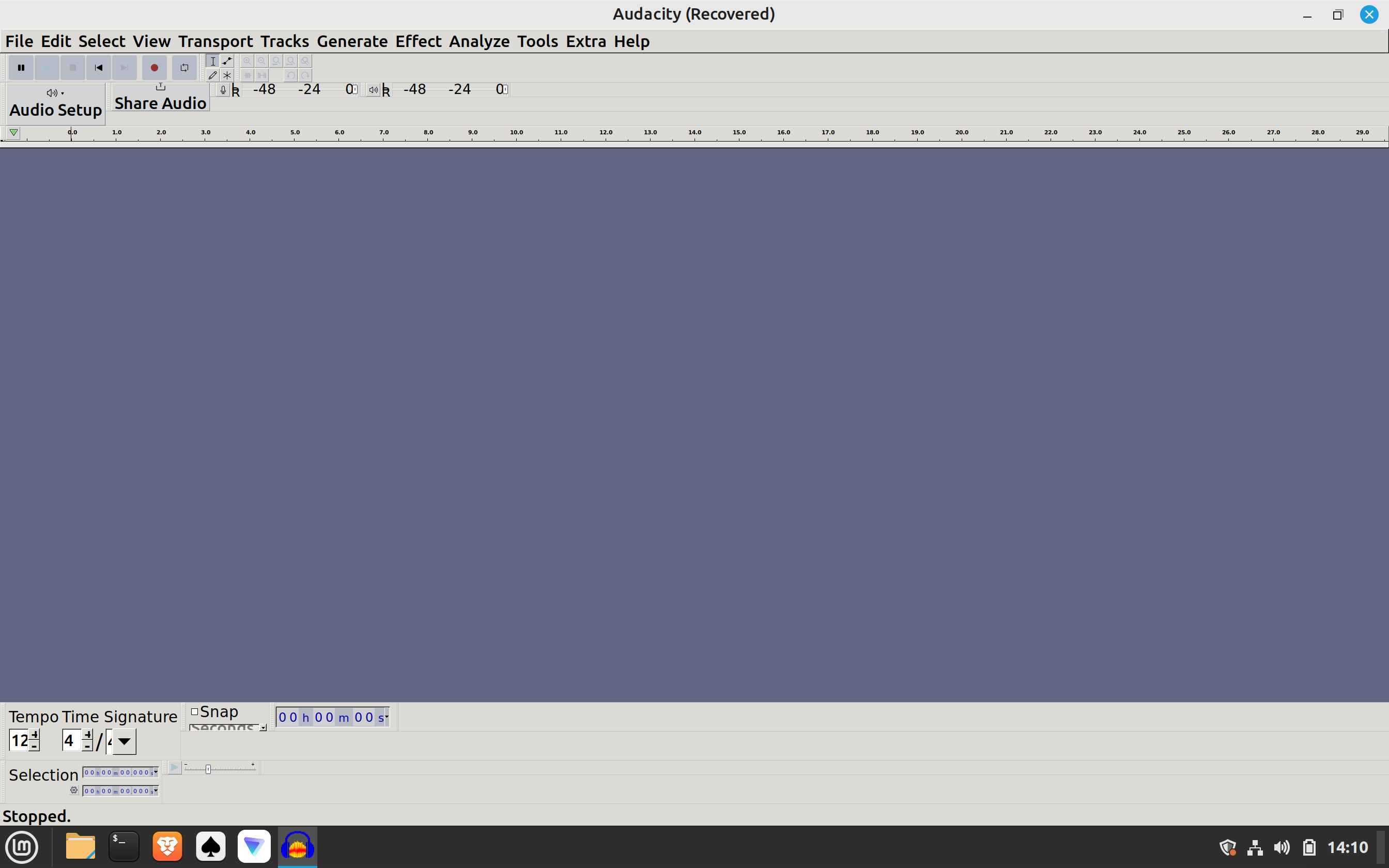Enable the Snap checkbox
Image resolution: width=1389 pixels, height=868 pixels.
pyautogui.click(x=195, y=712)
